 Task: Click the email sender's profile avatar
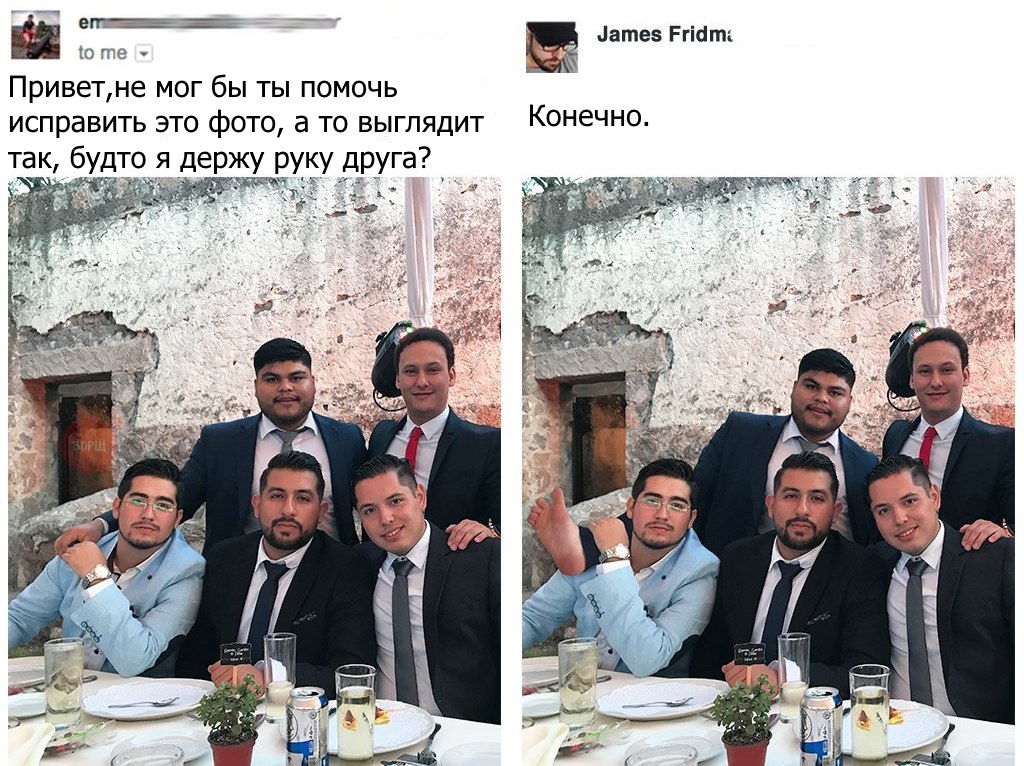point(36,35)
